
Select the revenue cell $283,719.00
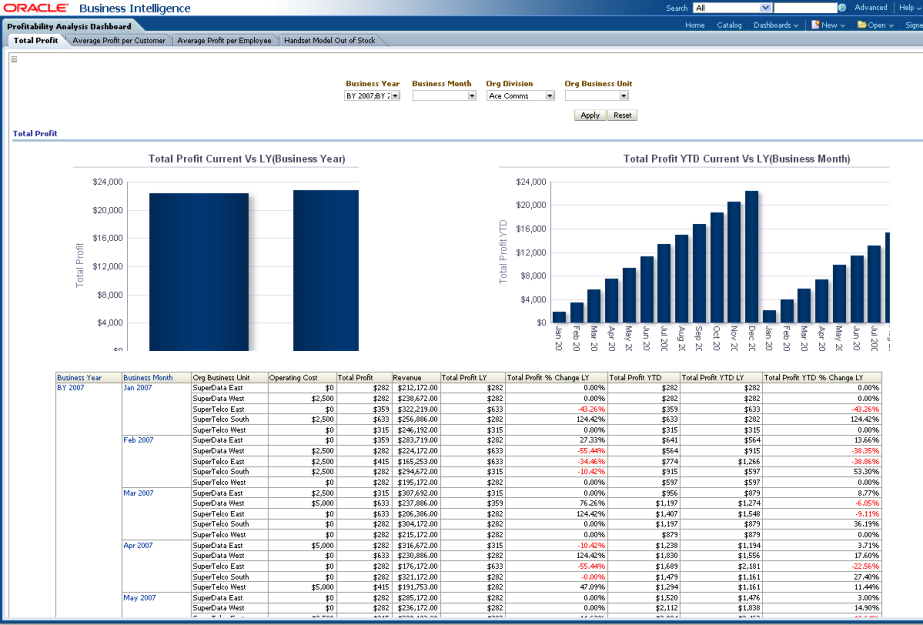click(417, 440)
